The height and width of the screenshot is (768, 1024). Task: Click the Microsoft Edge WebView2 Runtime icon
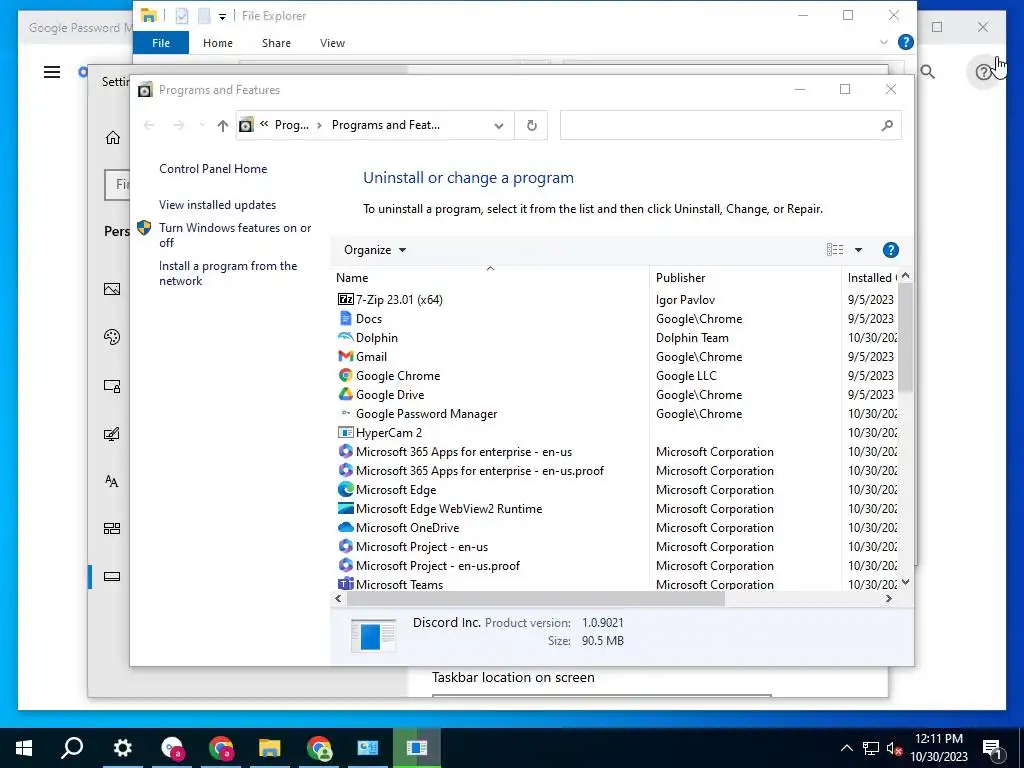click(345, 508)
